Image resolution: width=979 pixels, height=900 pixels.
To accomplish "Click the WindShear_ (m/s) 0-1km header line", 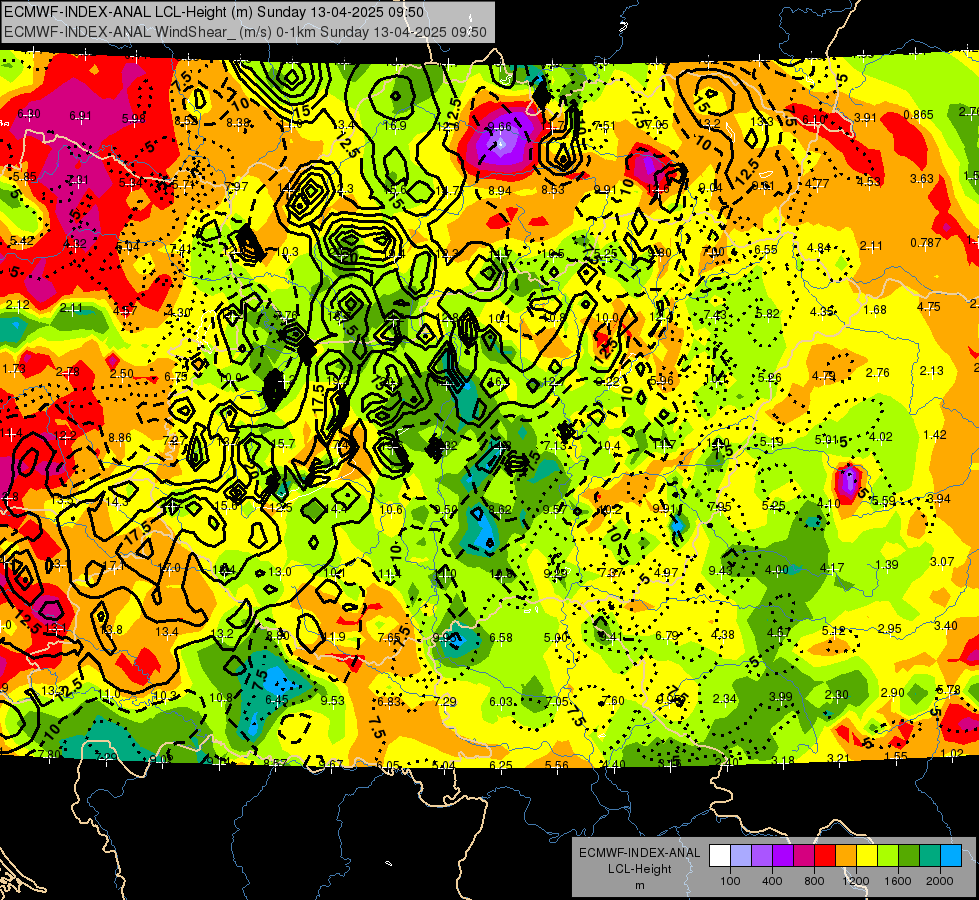I will 245,32.
